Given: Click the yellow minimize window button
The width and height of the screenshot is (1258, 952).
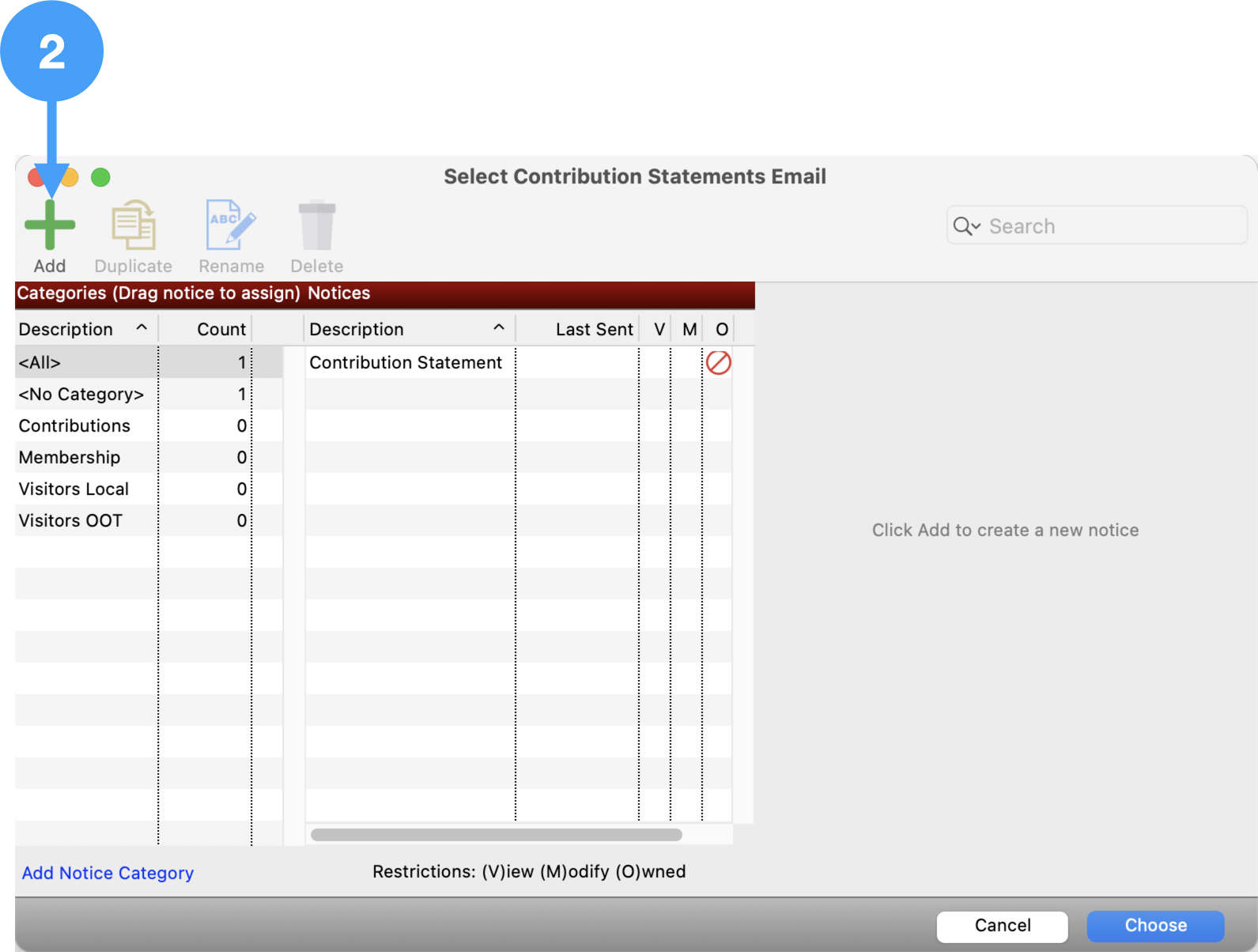Looking at the screenshot, I should click(70, 177).
